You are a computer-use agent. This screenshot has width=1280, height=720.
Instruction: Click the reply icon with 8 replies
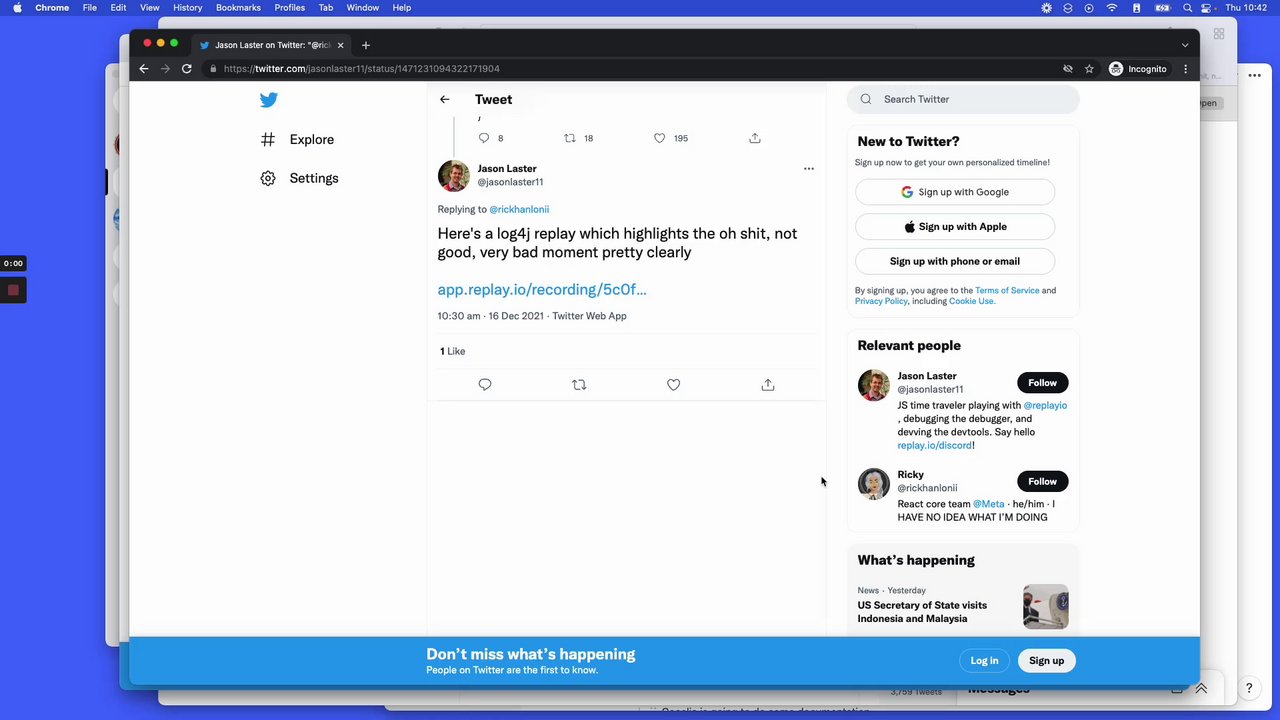tap(484, 138)
